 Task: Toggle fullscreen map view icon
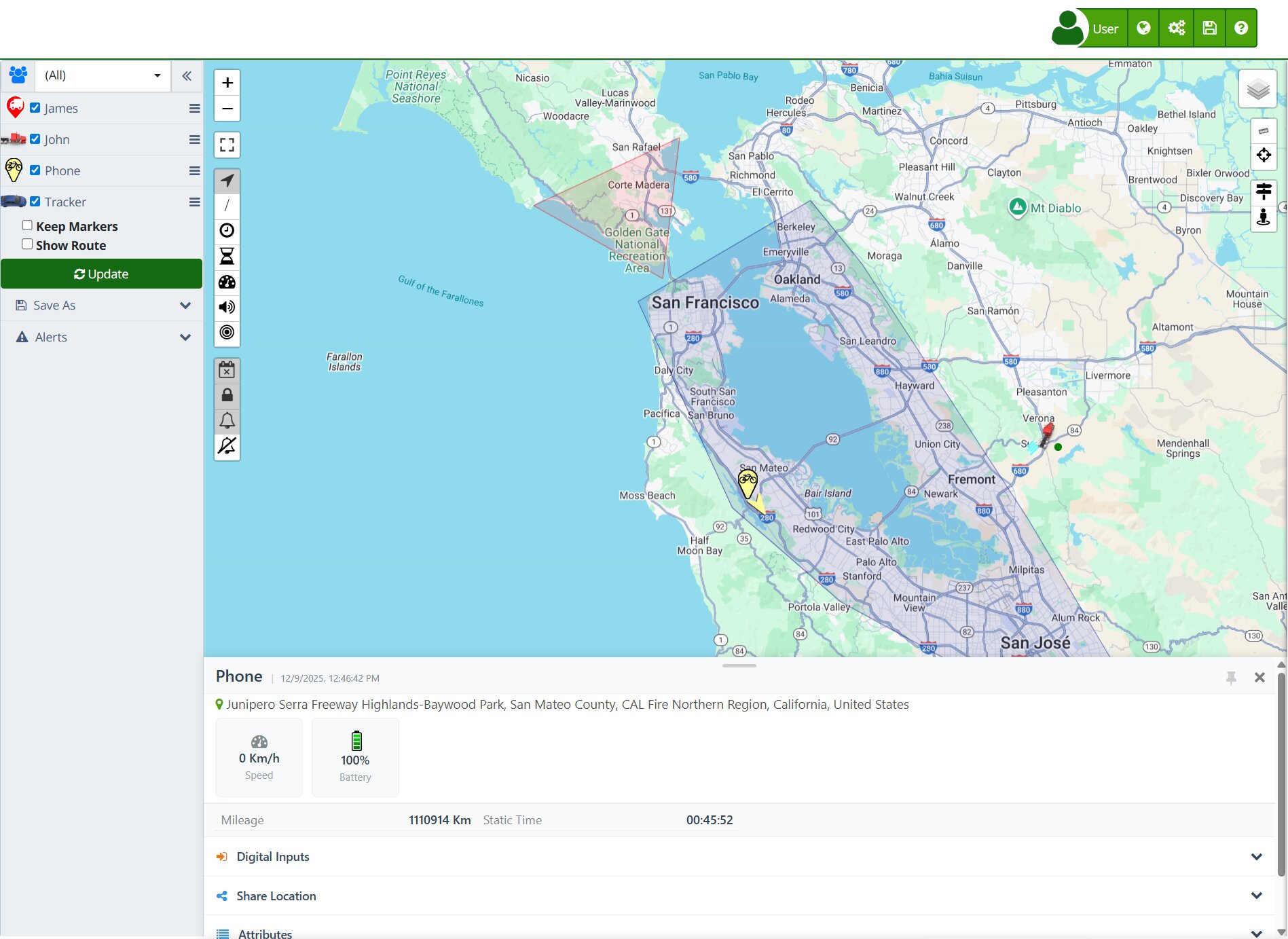point(227,145)
